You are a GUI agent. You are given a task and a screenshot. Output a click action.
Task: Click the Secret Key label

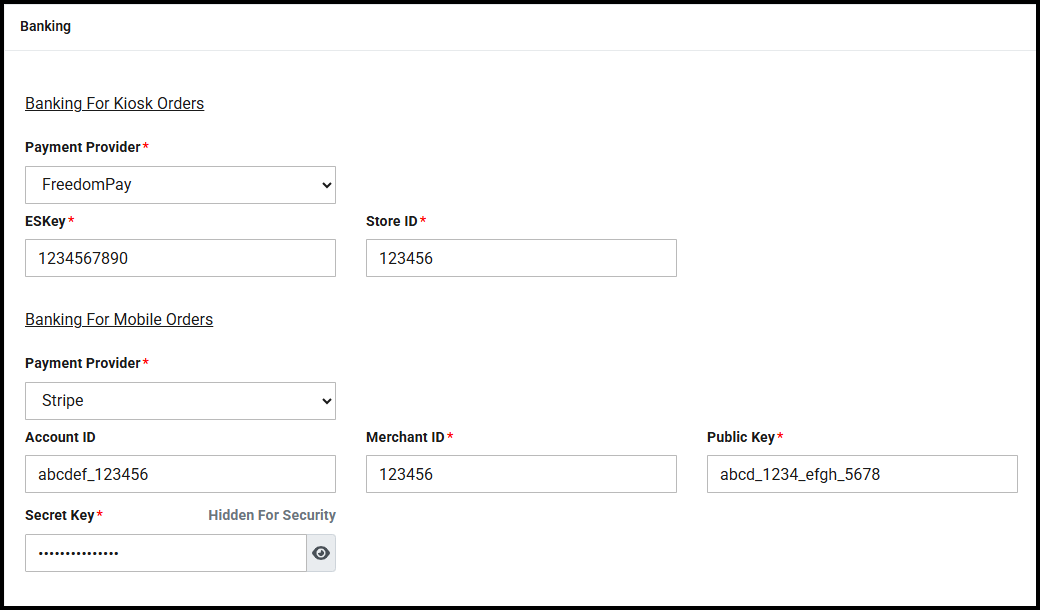[60, 516]
